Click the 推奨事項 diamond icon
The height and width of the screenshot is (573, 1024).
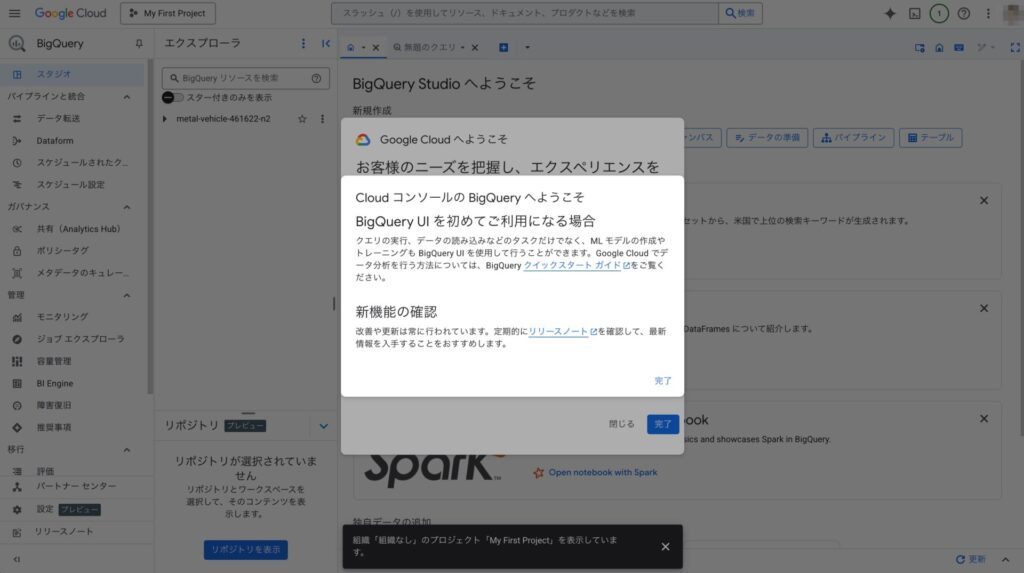click(x=17, y=427)
